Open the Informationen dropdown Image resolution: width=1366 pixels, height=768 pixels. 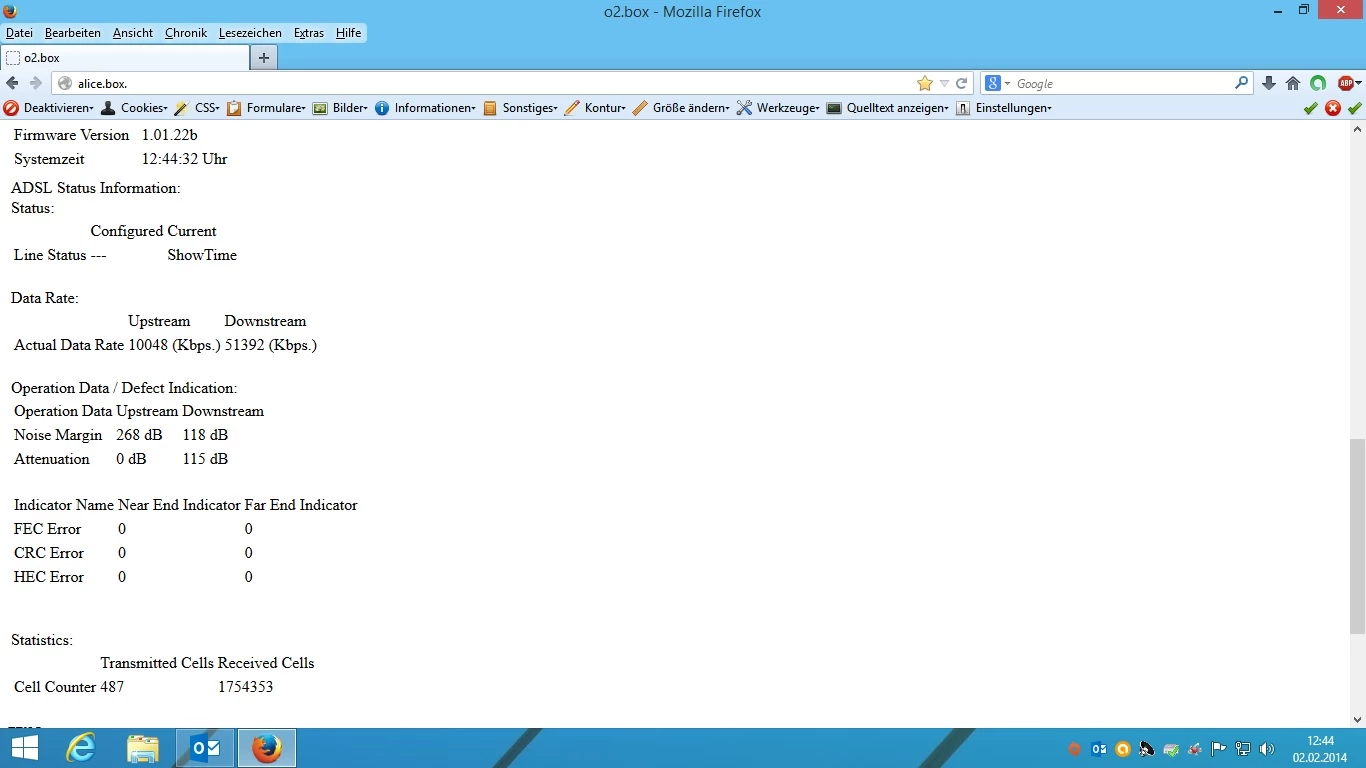pyautogui.click(x=425, y=108)
